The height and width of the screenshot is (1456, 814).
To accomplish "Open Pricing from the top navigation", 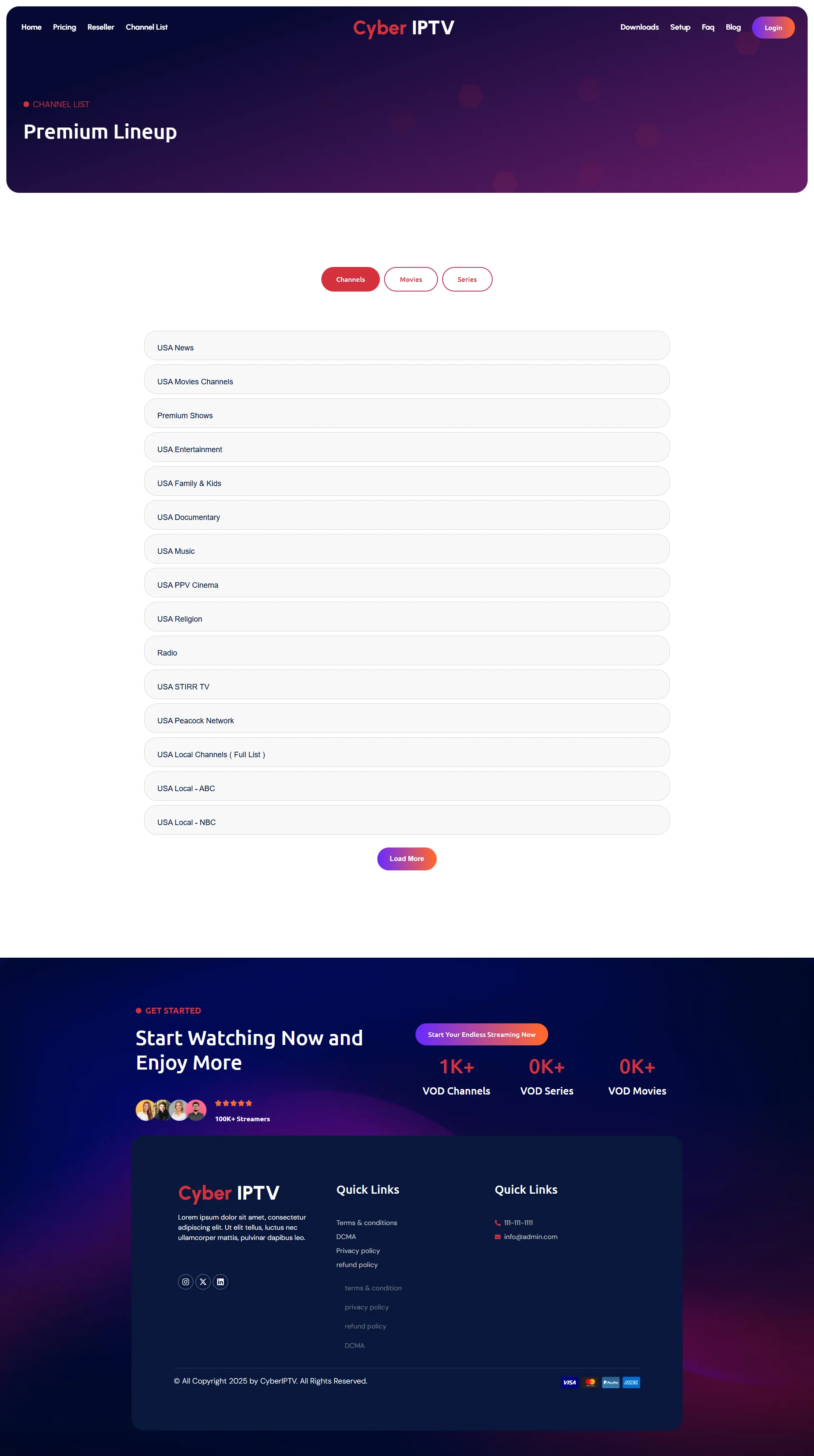I will tap(64, 27).
